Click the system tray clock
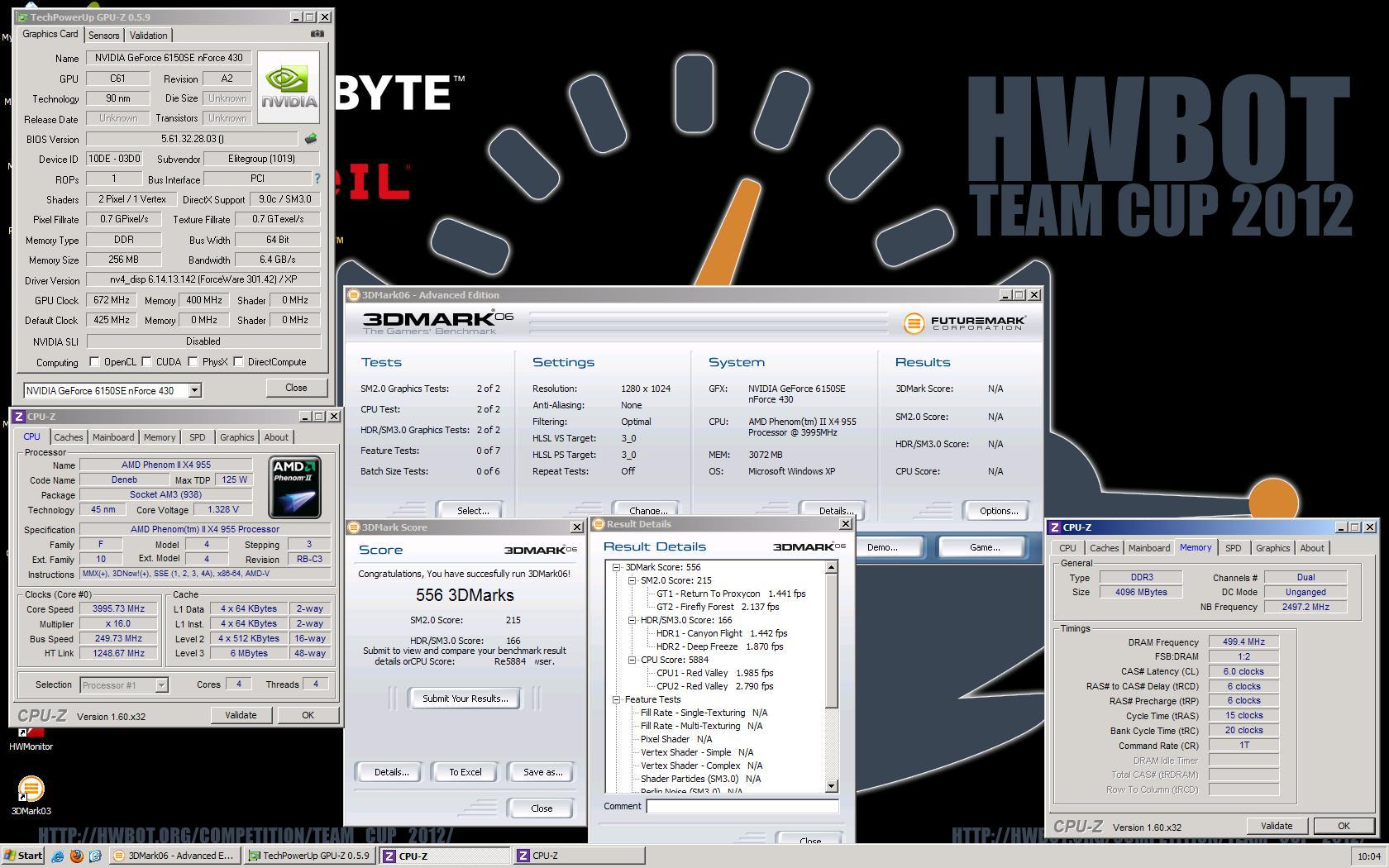The height and width of the screenshot is (868, 1389). point(1368,856)
